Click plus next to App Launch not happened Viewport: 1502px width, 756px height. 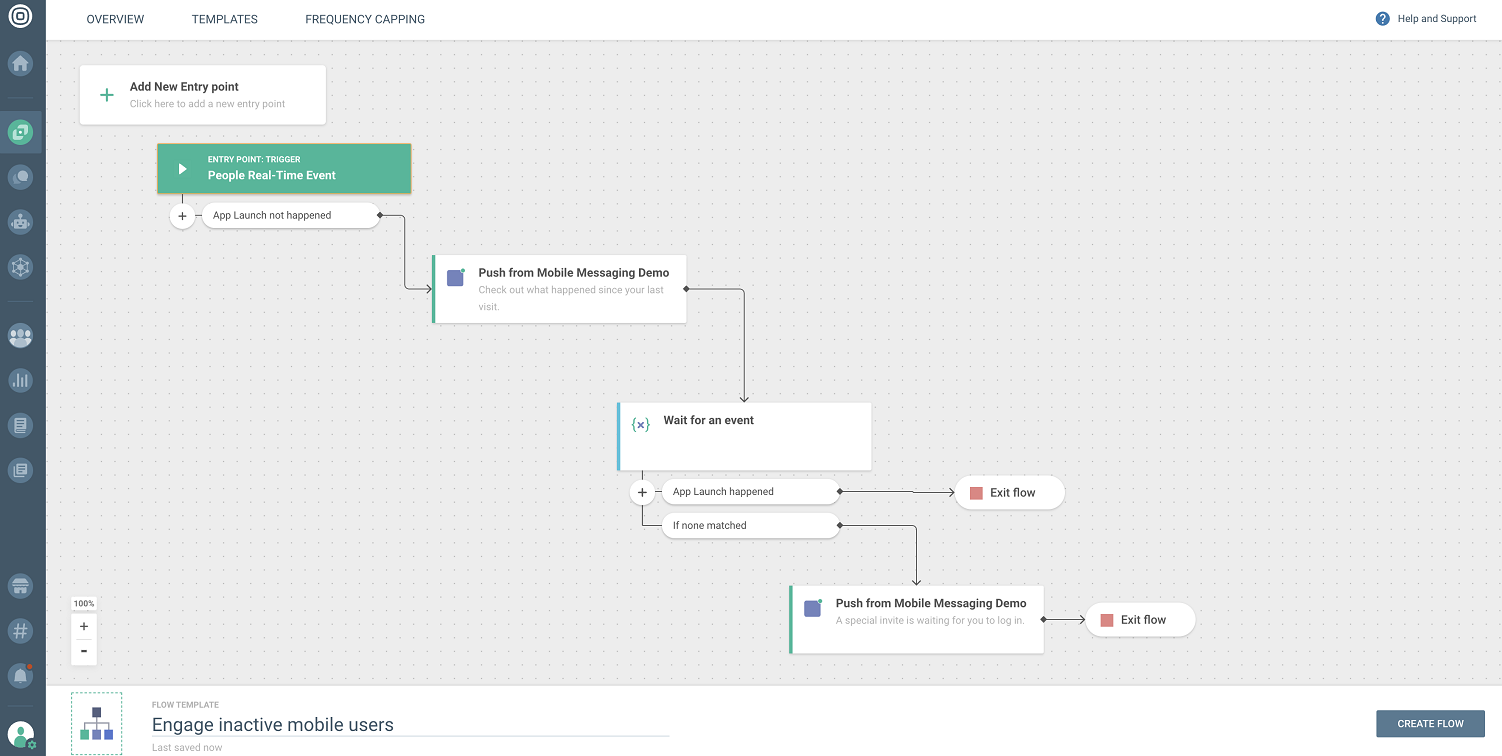[x=182, y=216]
